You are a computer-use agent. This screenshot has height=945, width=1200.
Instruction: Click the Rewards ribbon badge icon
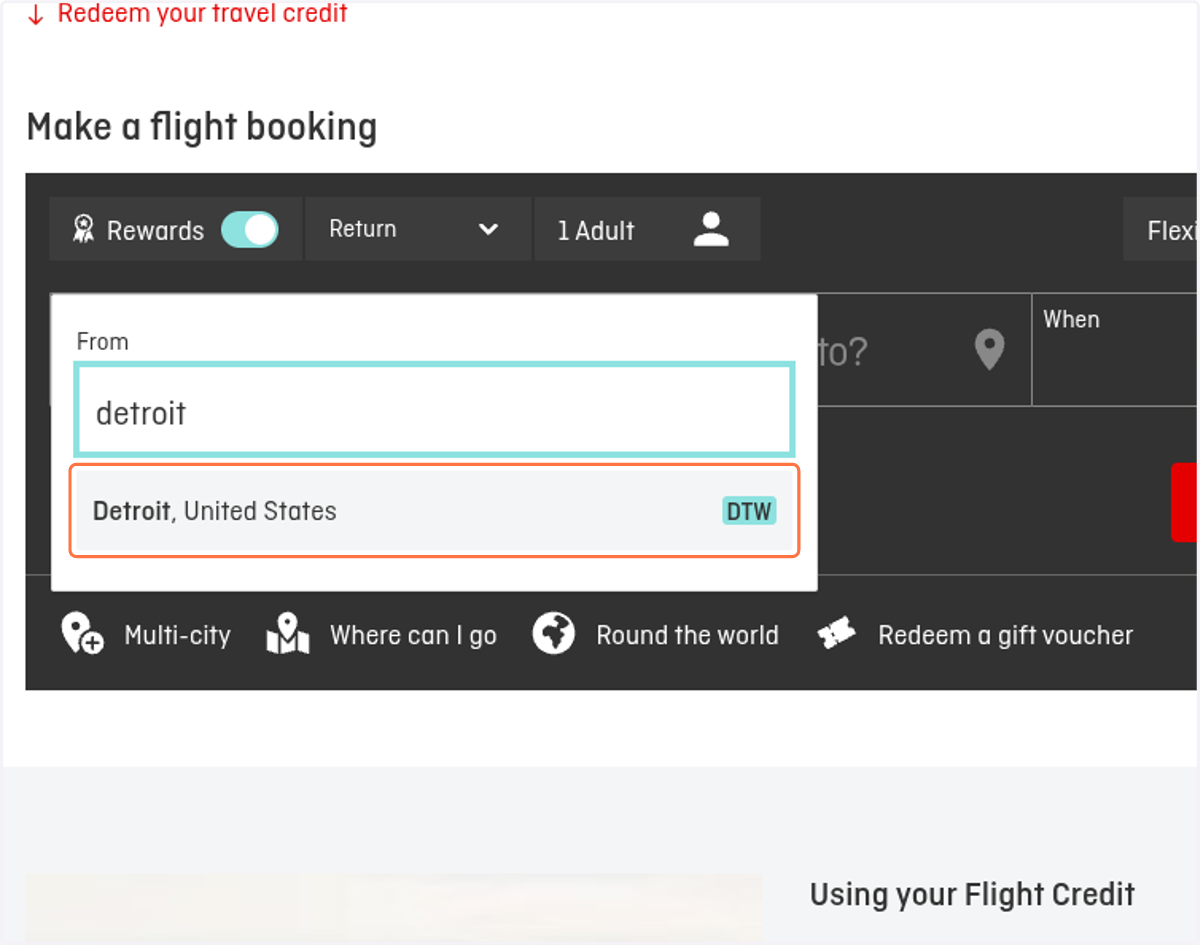[x=83, y=229]
